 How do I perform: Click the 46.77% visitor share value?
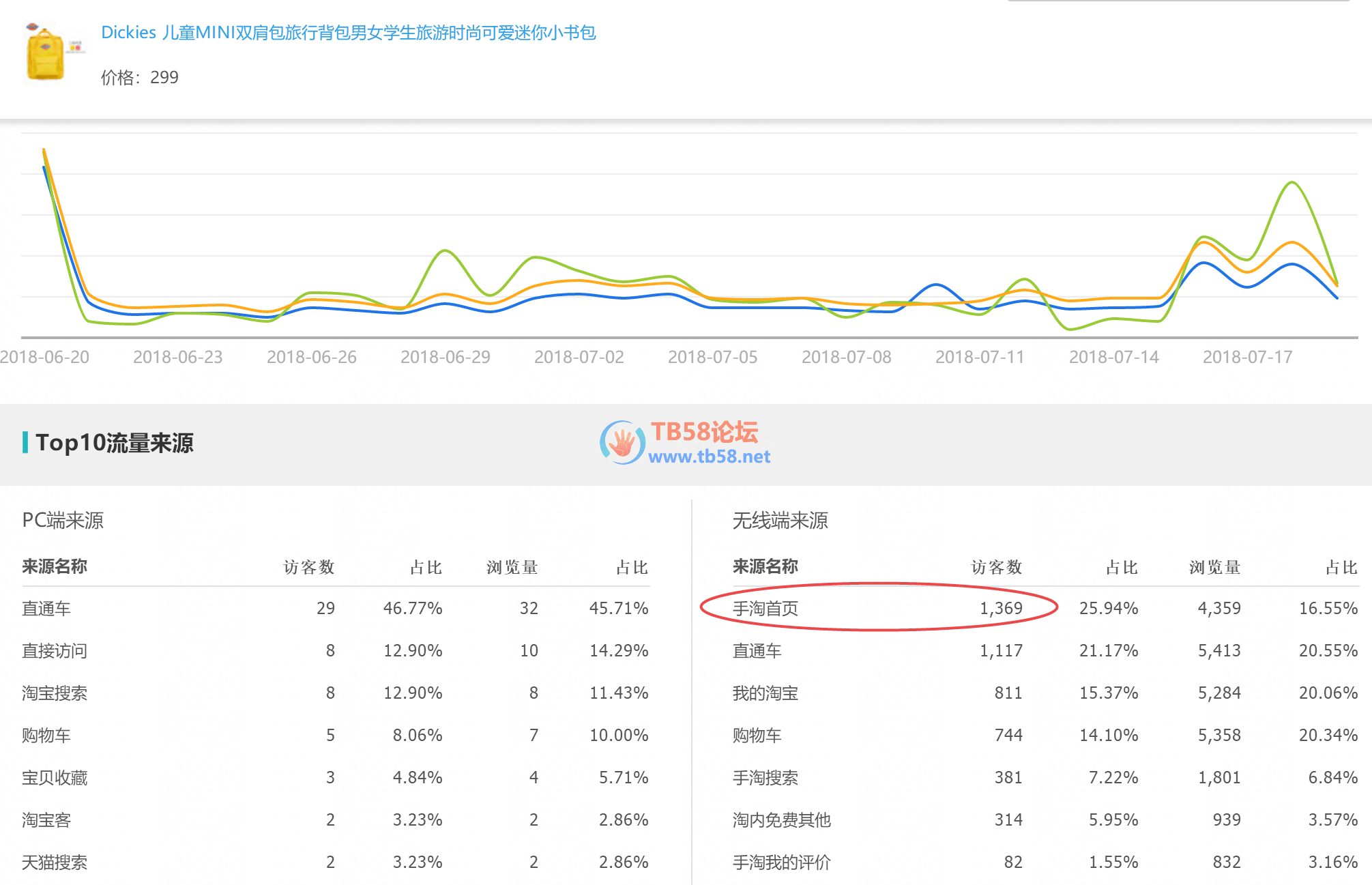coord(413,608)
